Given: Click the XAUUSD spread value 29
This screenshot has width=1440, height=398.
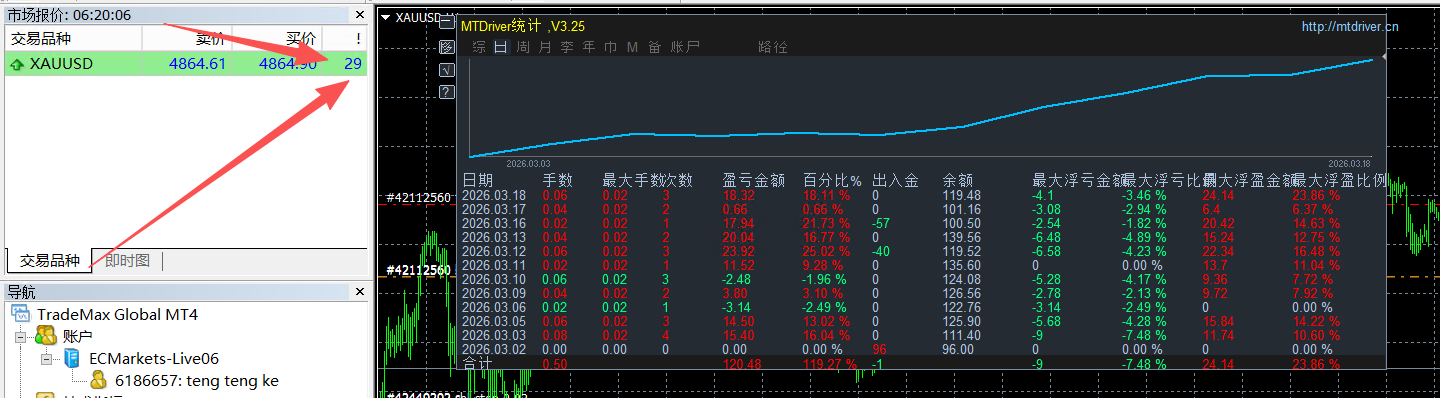Looking at the screenshot, I should point(353,64).
